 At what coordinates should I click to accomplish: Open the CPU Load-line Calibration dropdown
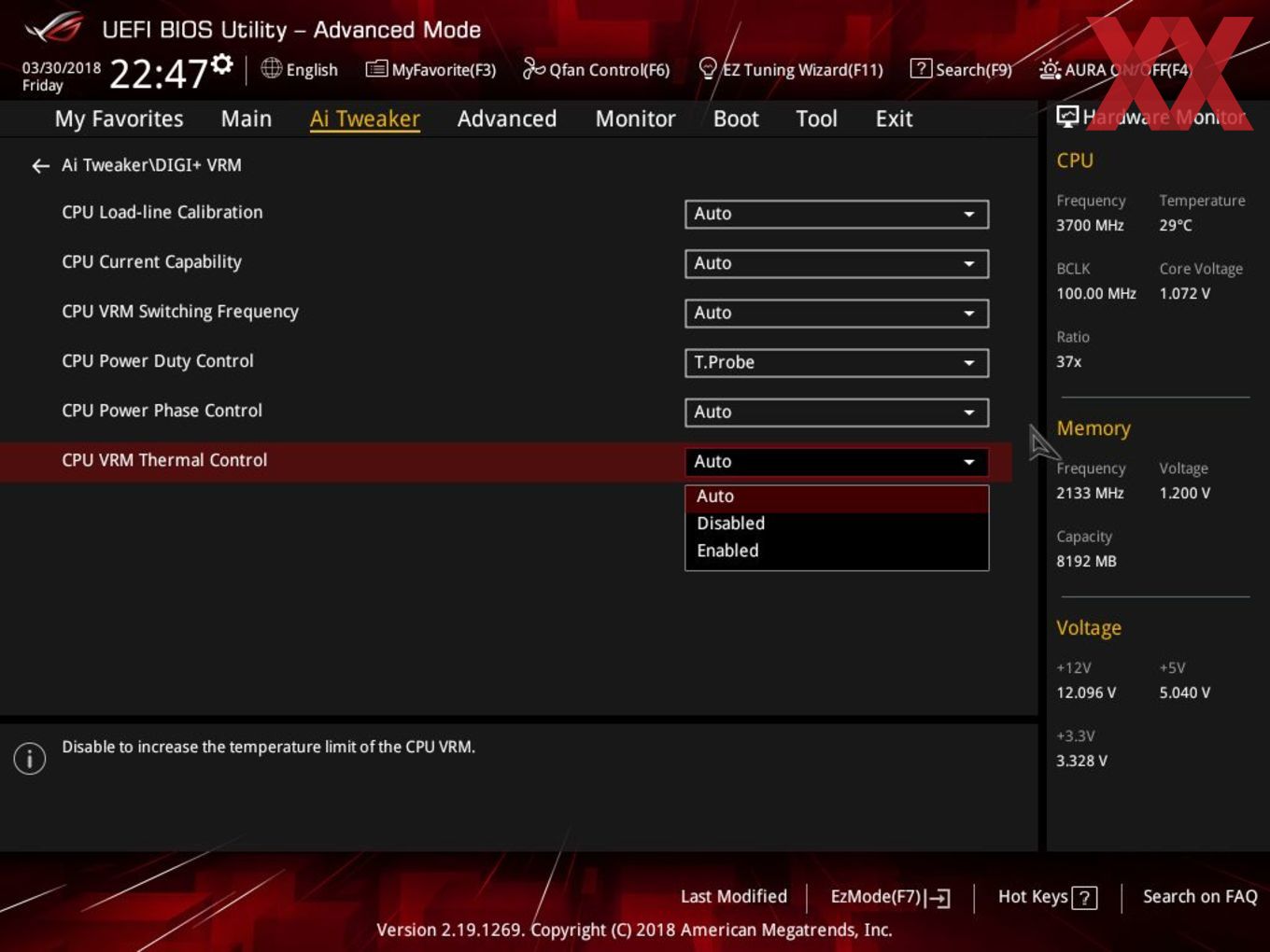point(837,214)
